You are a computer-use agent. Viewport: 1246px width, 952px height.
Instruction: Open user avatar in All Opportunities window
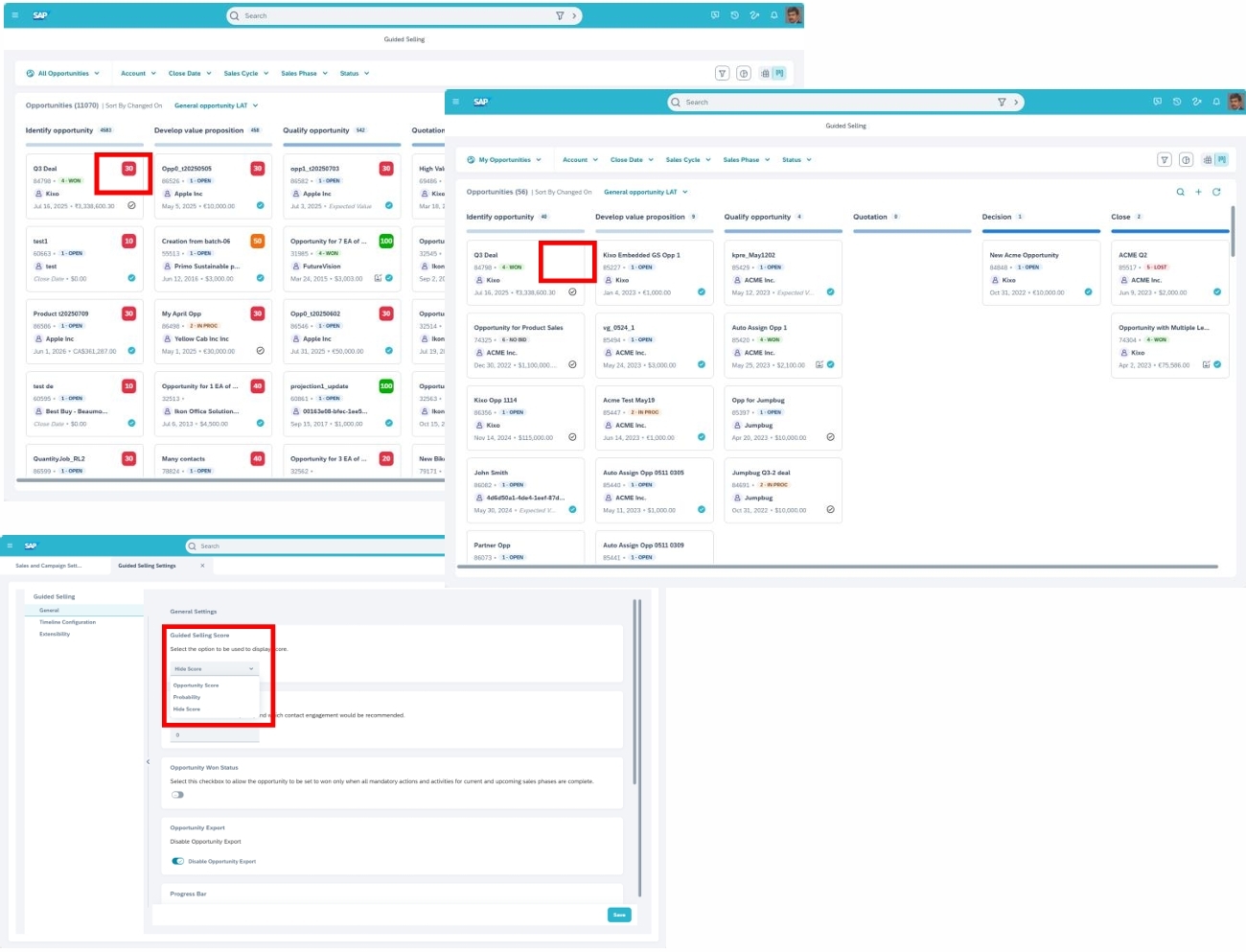click(x=794, y=15)
